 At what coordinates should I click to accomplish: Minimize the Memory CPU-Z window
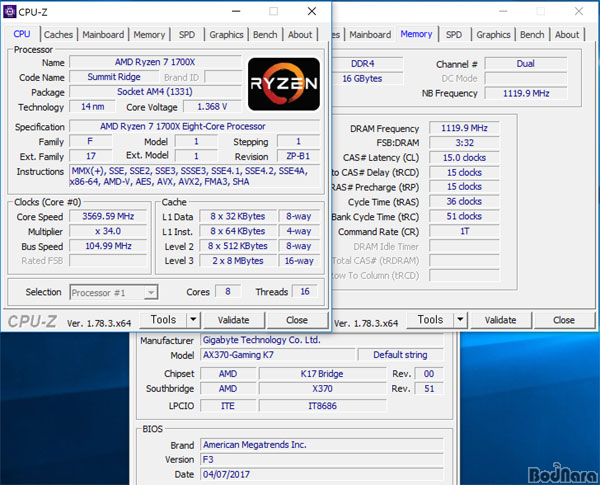pyautogui.click(x=503, y=11)
